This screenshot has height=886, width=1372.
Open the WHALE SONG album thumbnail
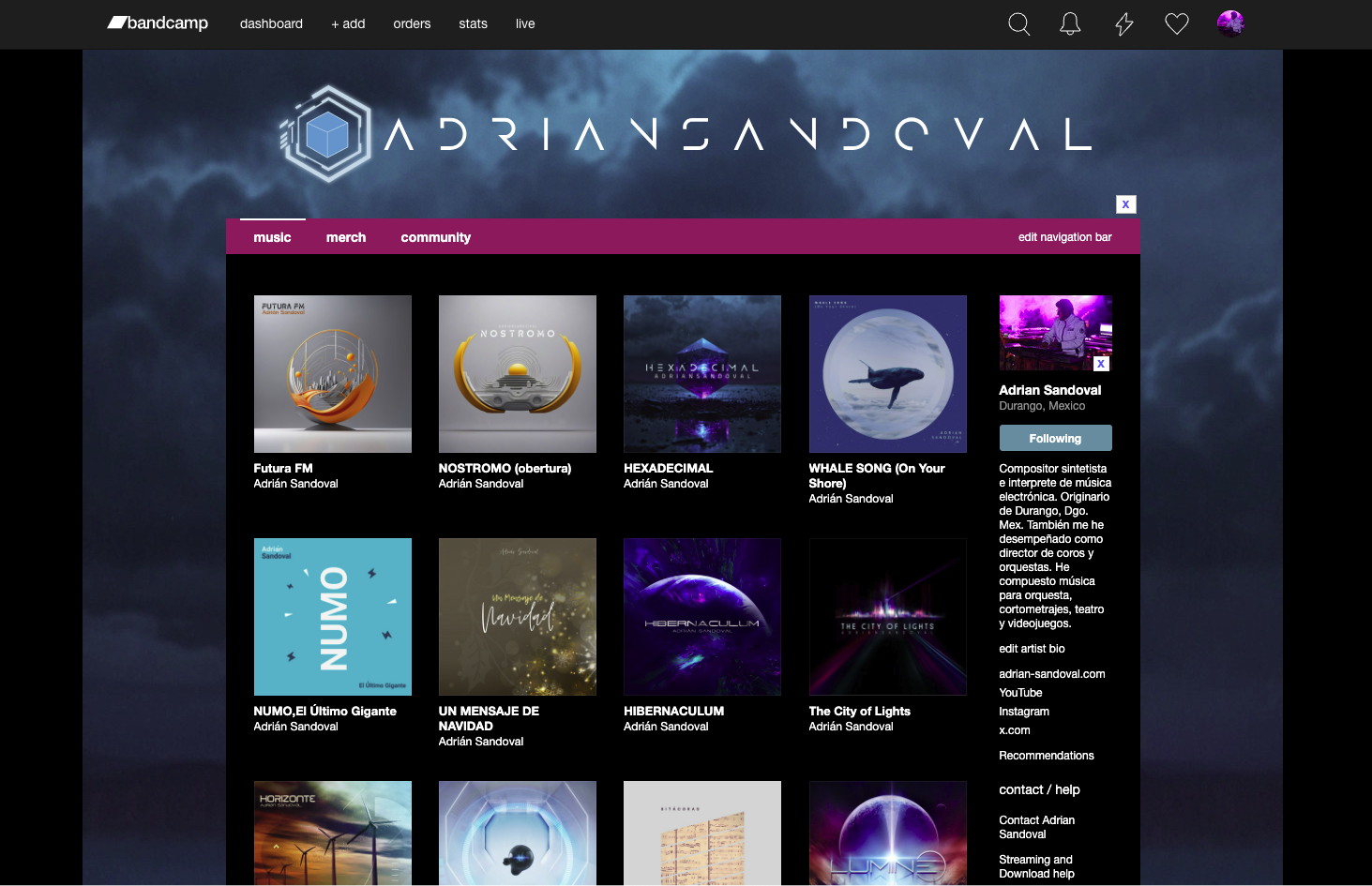click(x=887, y=374)
